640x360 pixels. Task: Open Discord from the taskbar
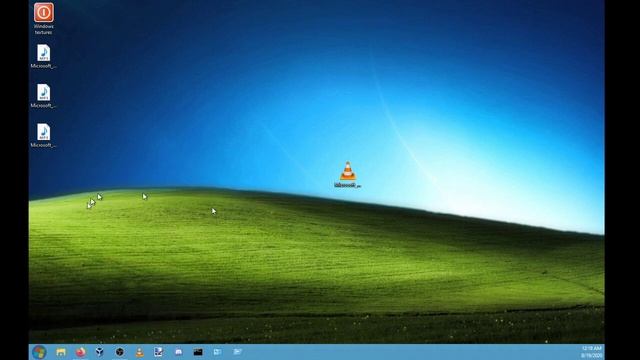[x=178, y=352]
